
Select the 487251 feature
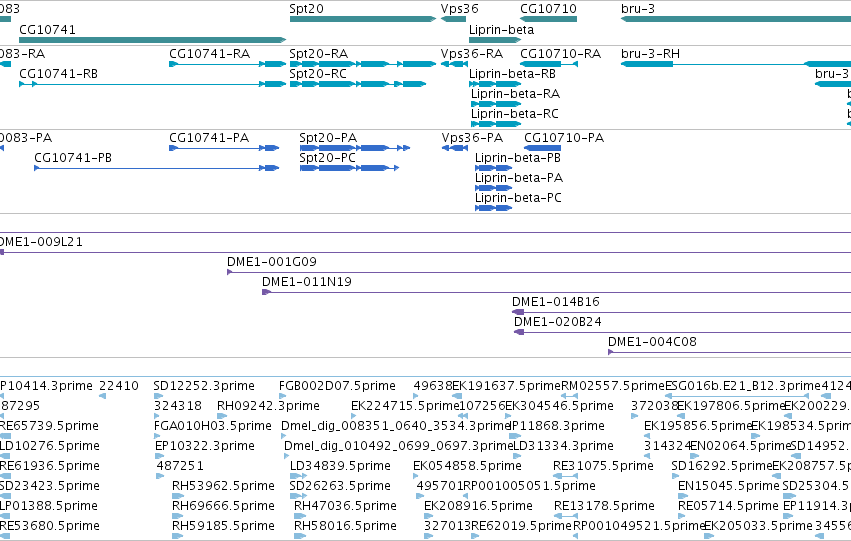coord(160,476)
